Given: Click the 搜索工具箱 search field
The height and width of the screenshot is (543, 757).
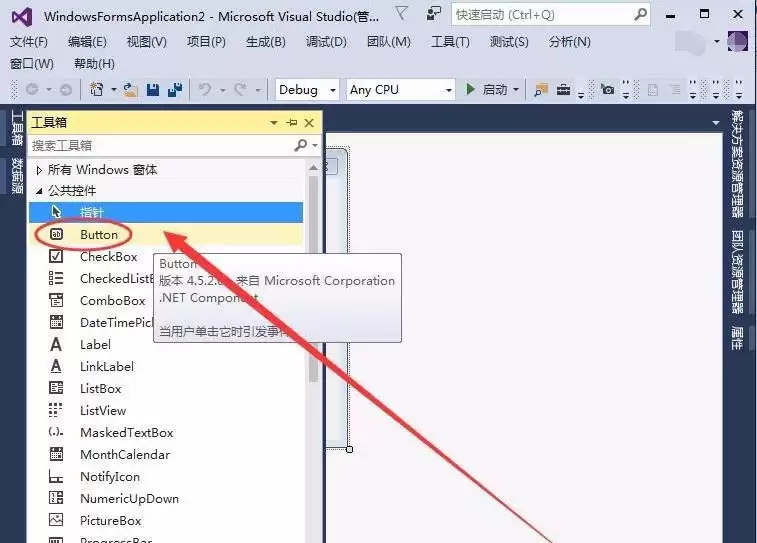Looking at the screenshot, I should tap(159, 145).
